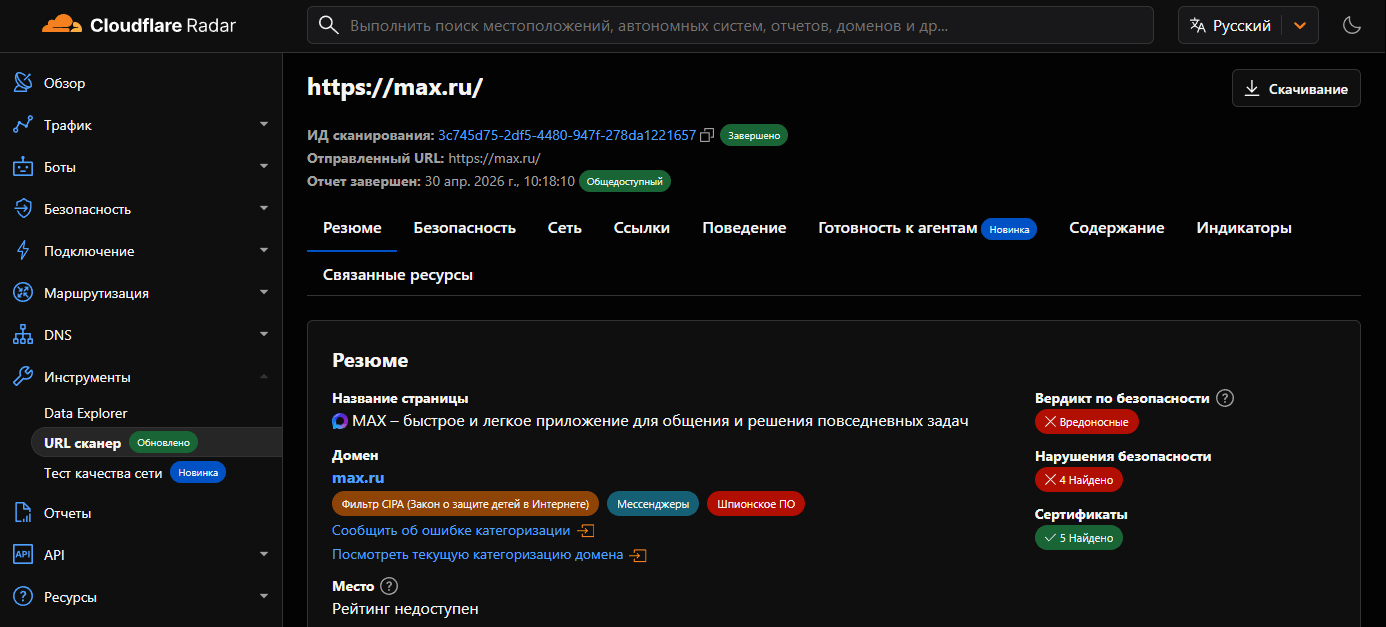
Task: Click the Завершено status badge
Action: (x=753, y=135)
